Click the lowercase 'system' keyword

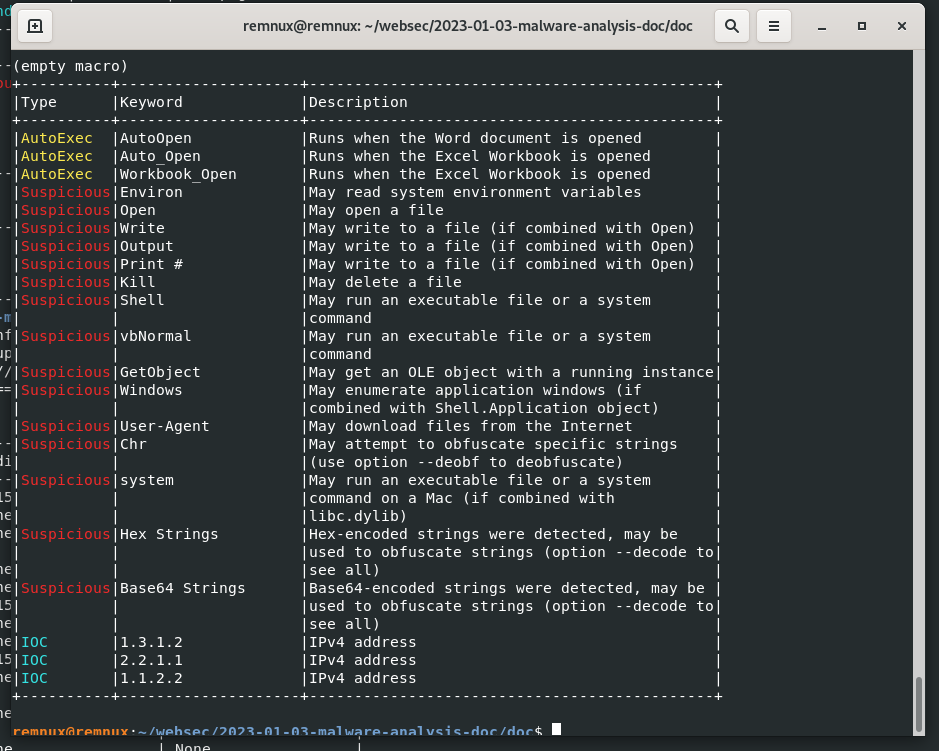coord(147,480)
